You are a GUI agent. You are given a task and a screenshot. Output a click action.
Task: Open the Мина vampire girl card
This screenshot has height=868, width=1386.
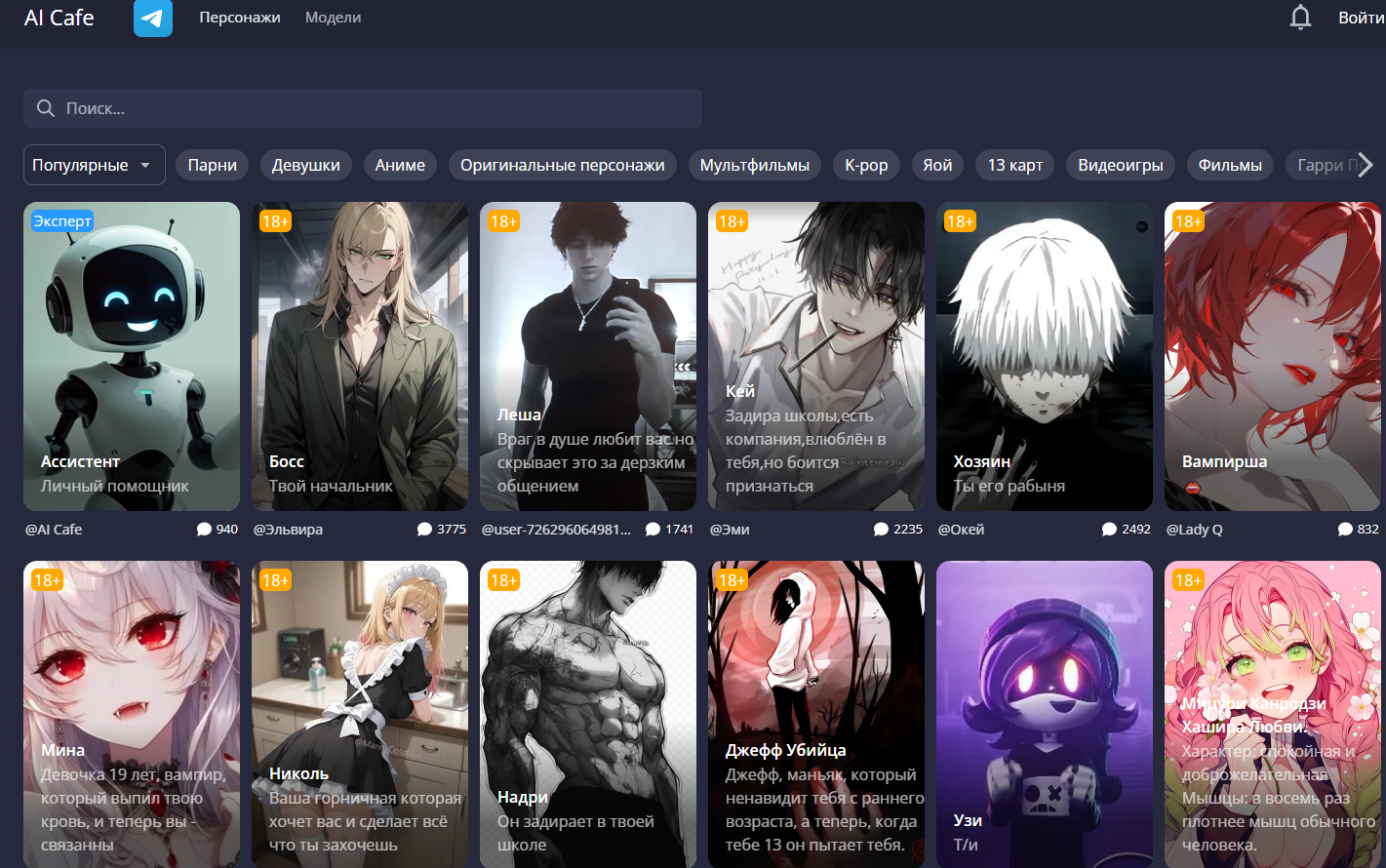point(132,714)
